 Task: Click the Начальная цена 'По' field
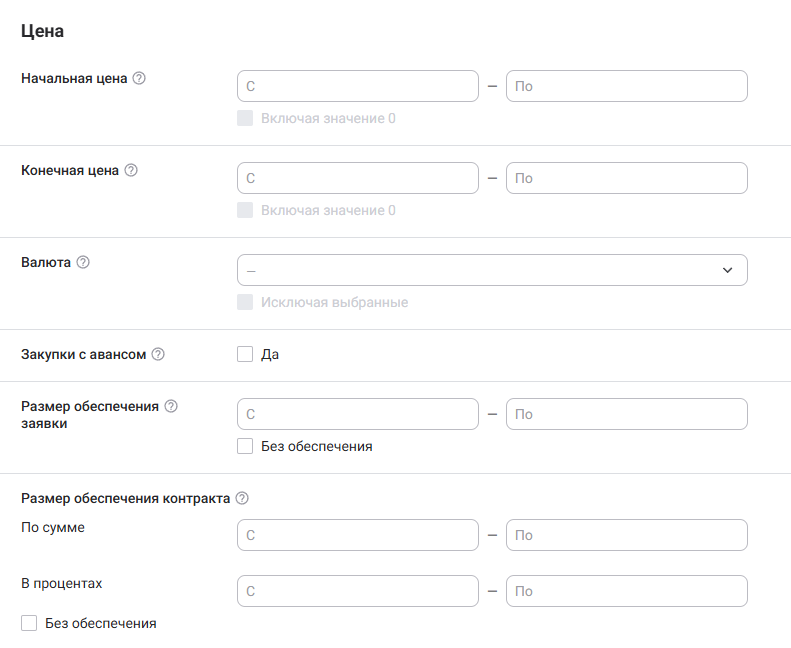[627, 86]
